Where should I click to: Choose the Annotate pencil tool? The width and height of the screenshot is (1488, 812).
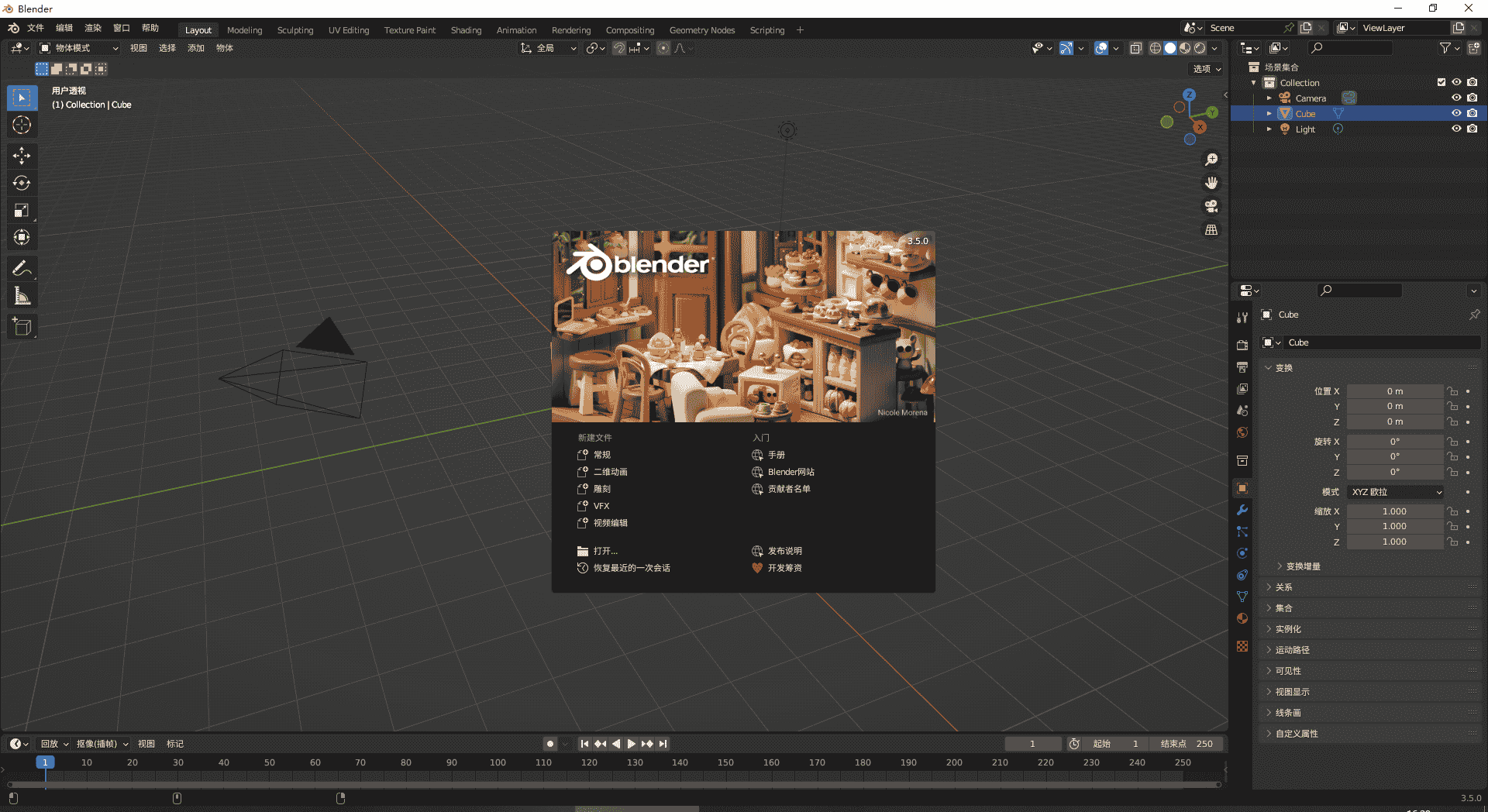22,269
